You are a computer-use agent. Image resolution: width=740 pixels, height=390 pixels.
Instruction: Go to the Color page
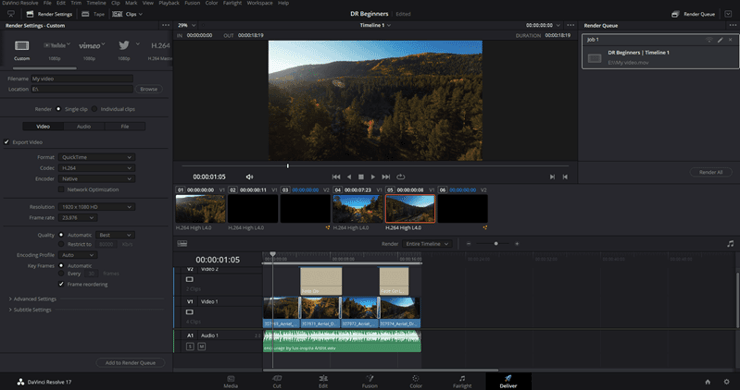point(416,382)
